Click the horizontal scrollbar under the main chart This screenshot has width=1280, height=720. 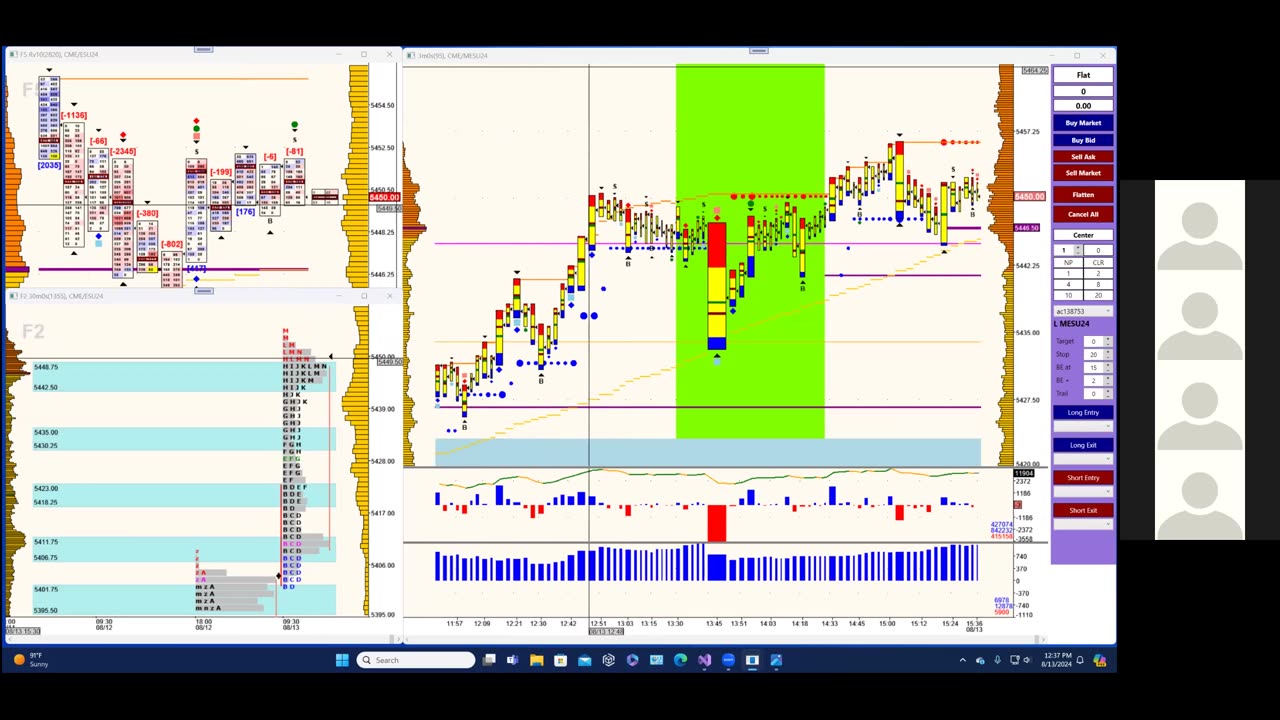pos(725,639)
